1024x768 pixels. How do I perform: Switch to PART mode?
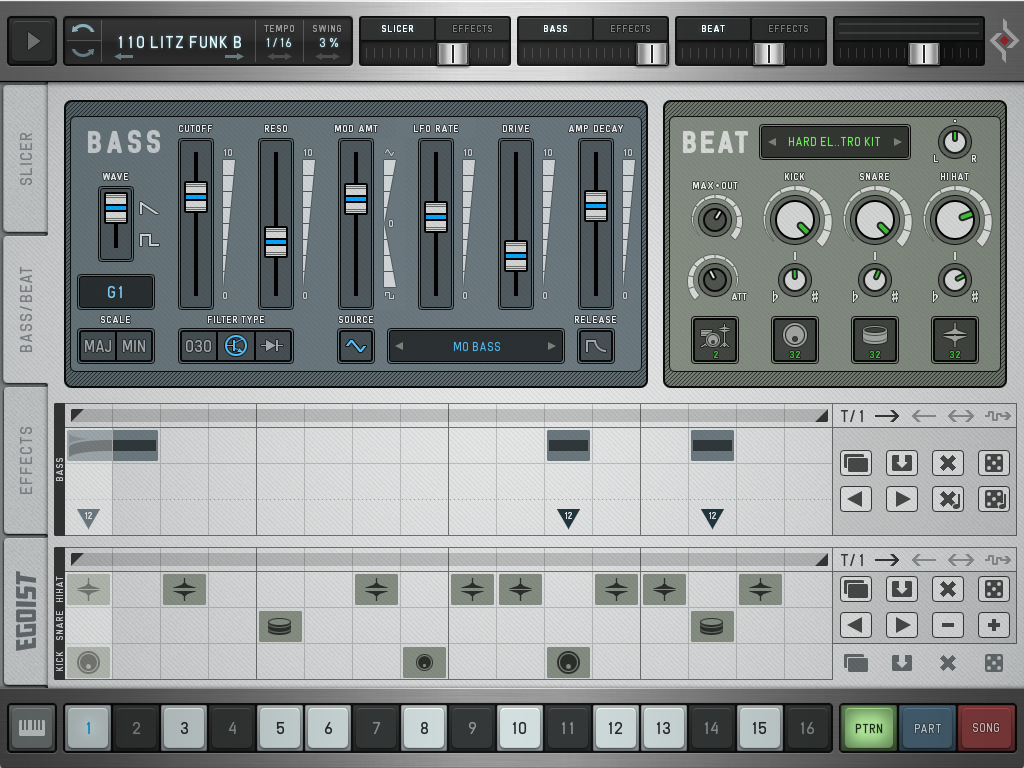coord(927,728)
